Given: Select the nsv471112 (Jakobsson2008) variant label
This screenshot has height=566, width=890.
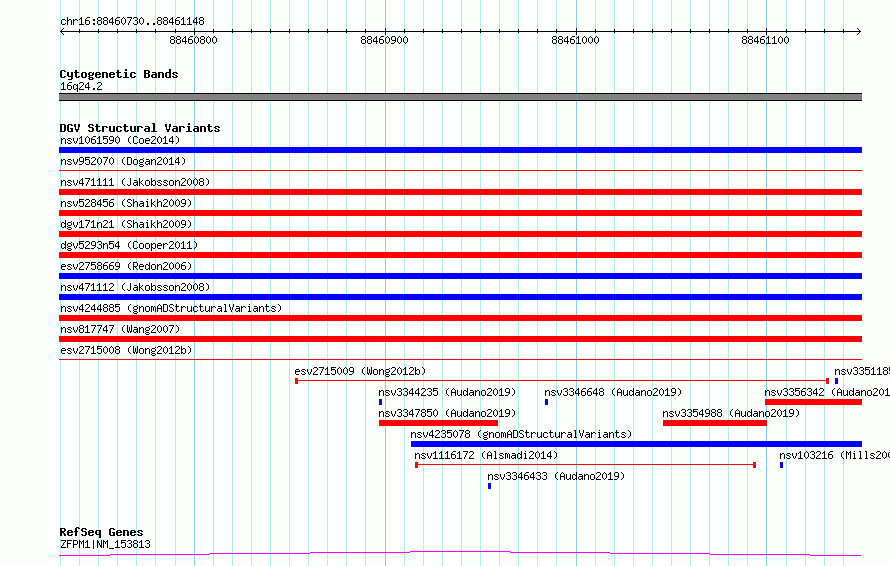Looking at the screenshot, I should [x=135, y=287].
